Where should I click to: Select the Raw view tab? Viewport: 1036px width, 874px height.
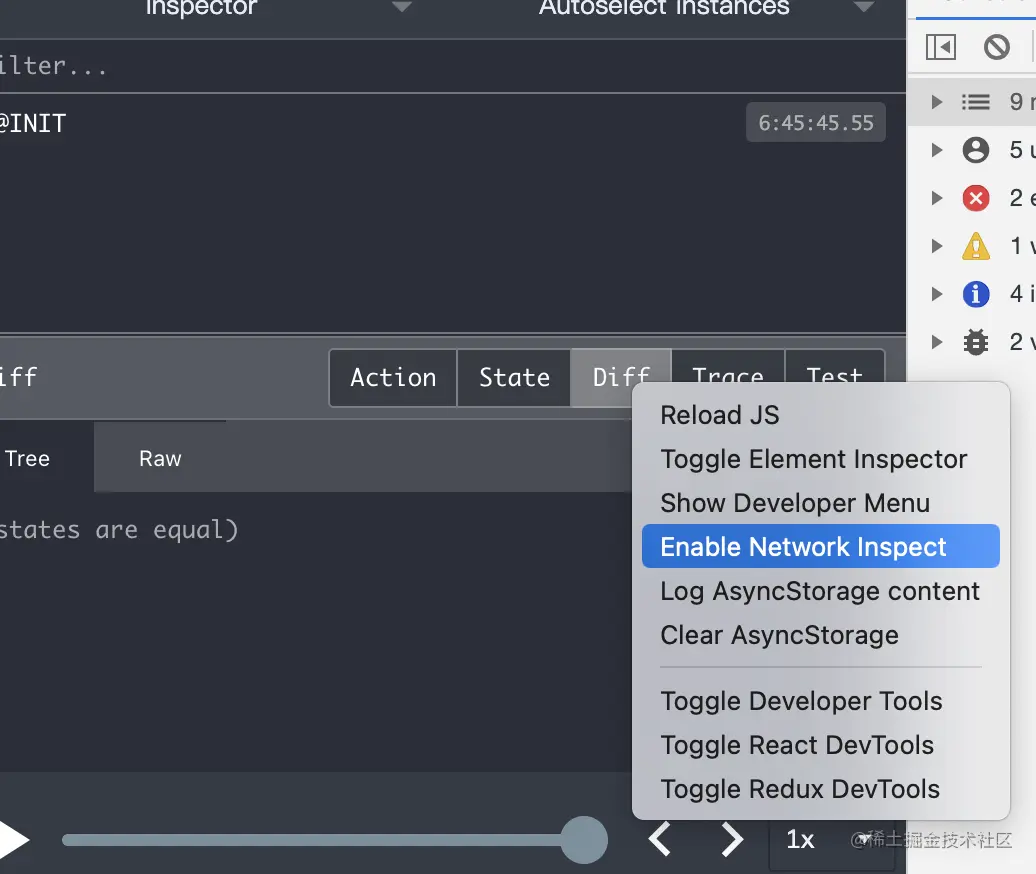coord(160,458)
